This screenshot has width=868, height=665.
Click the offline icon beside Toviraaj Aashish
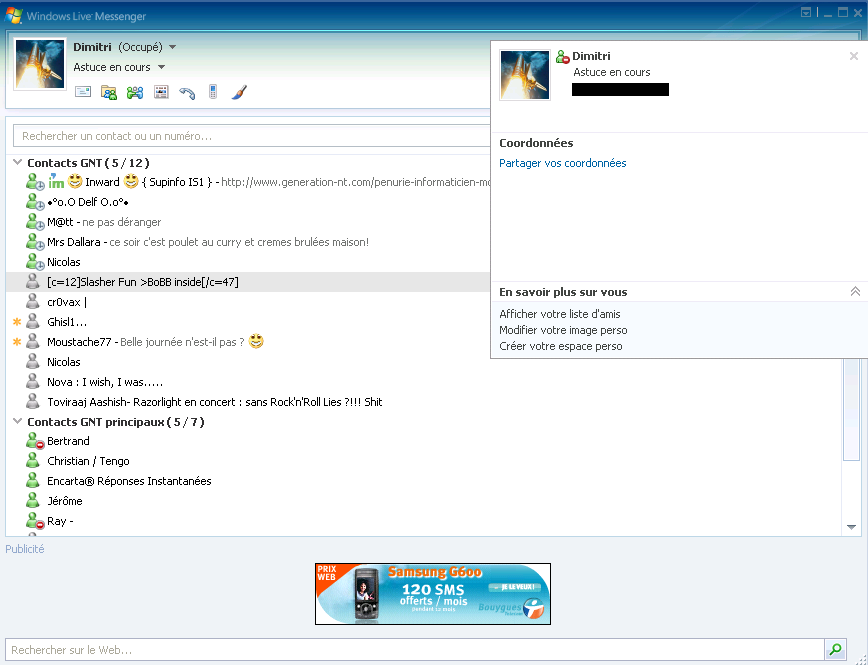(x=33, y=401)
